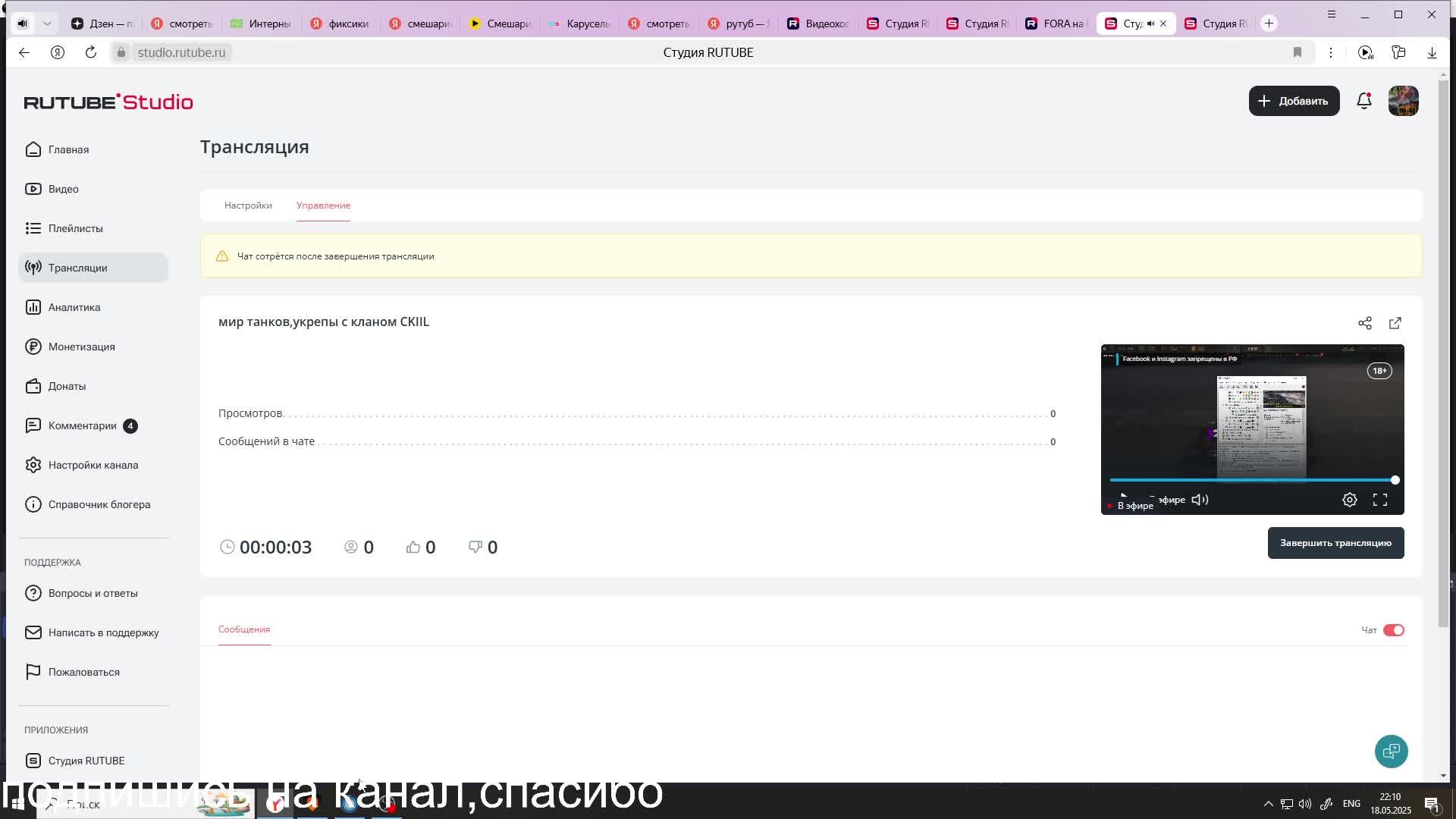The width and height of the screenshot is (1456, 819).
Task: Open stream in new window icon
Action: click(1395, 323)
